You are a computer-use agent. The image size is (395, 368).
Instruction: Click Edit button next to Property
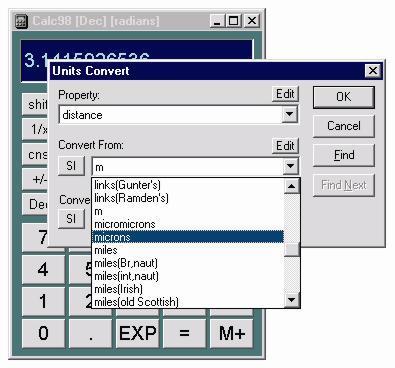point(285,94)
